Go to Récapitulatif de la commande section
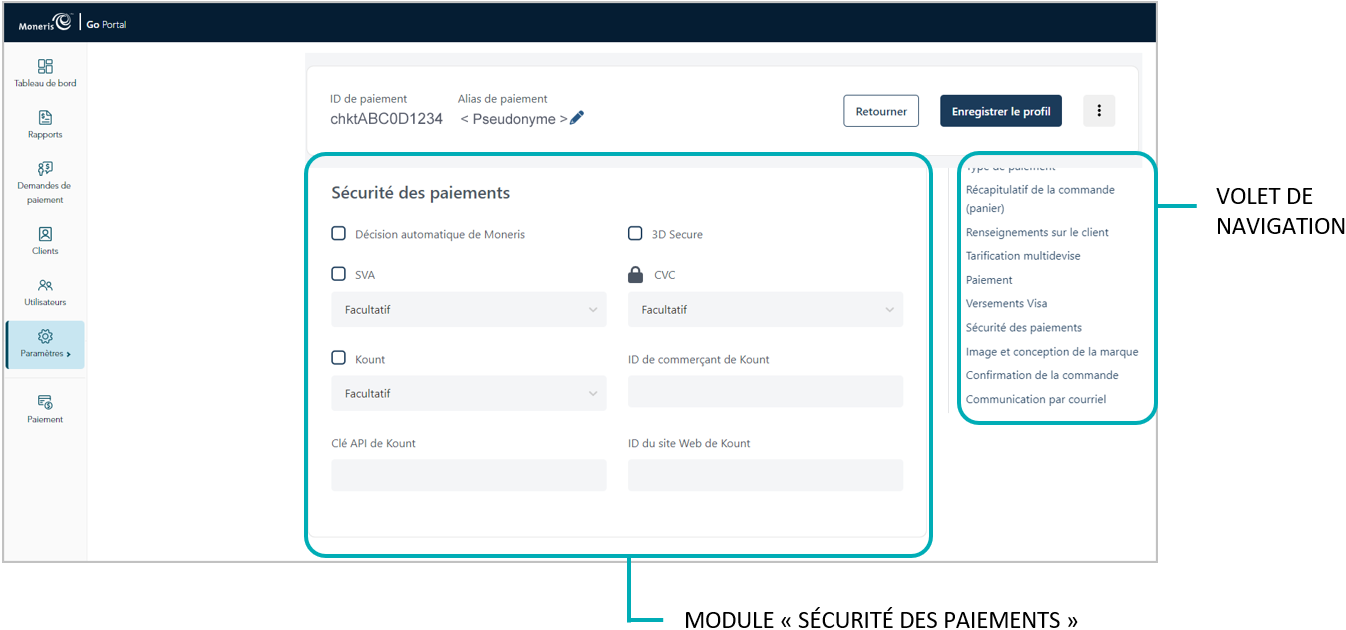The width and height of the screenshot is (1346, 630). tap(1040, 199)
